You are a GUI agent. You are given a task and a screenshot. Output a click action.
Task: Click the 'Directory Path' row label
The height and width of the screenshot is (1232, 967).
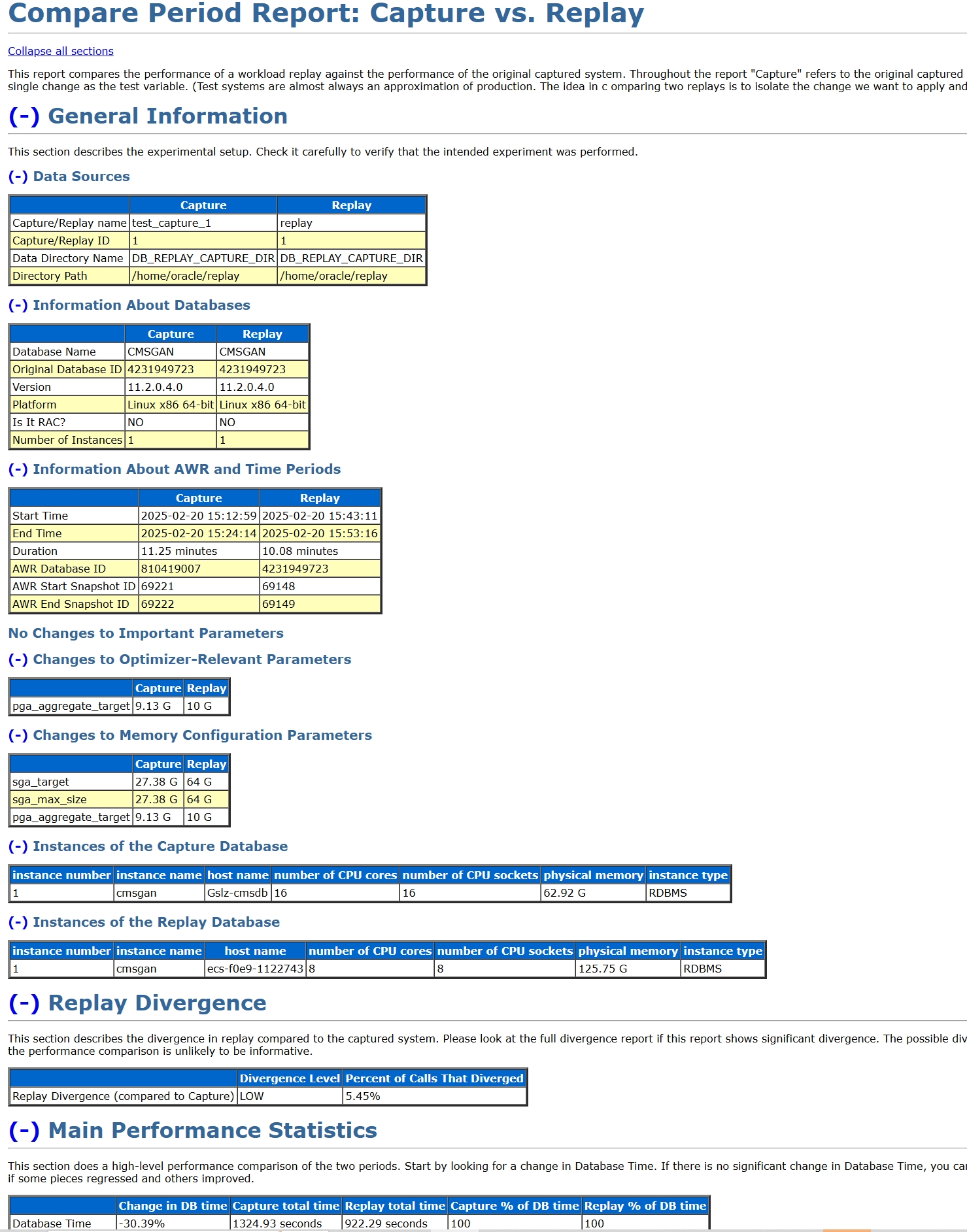(69, 276)
